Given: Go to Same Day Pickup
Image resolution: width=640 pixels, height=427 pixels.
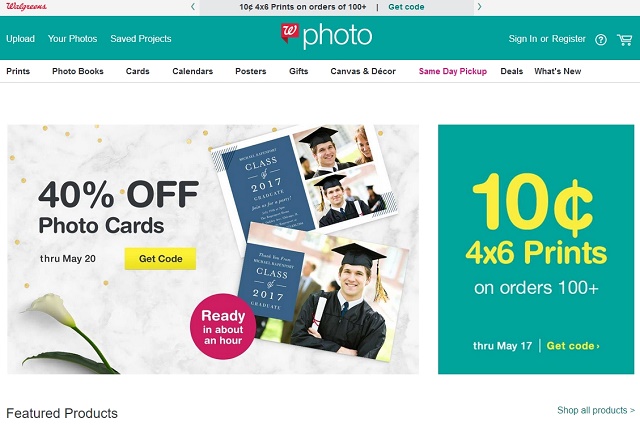Looking at the screenshot, I should point(453,71).
